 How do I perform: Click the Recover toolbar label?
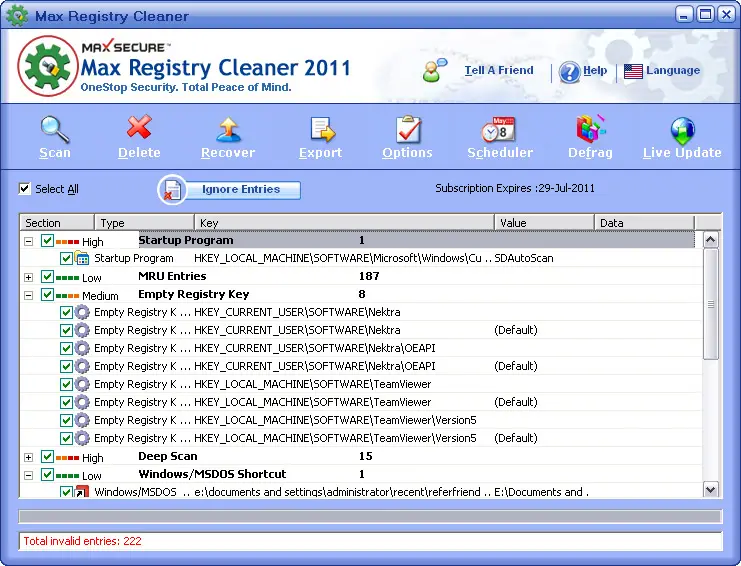(228, 153)
